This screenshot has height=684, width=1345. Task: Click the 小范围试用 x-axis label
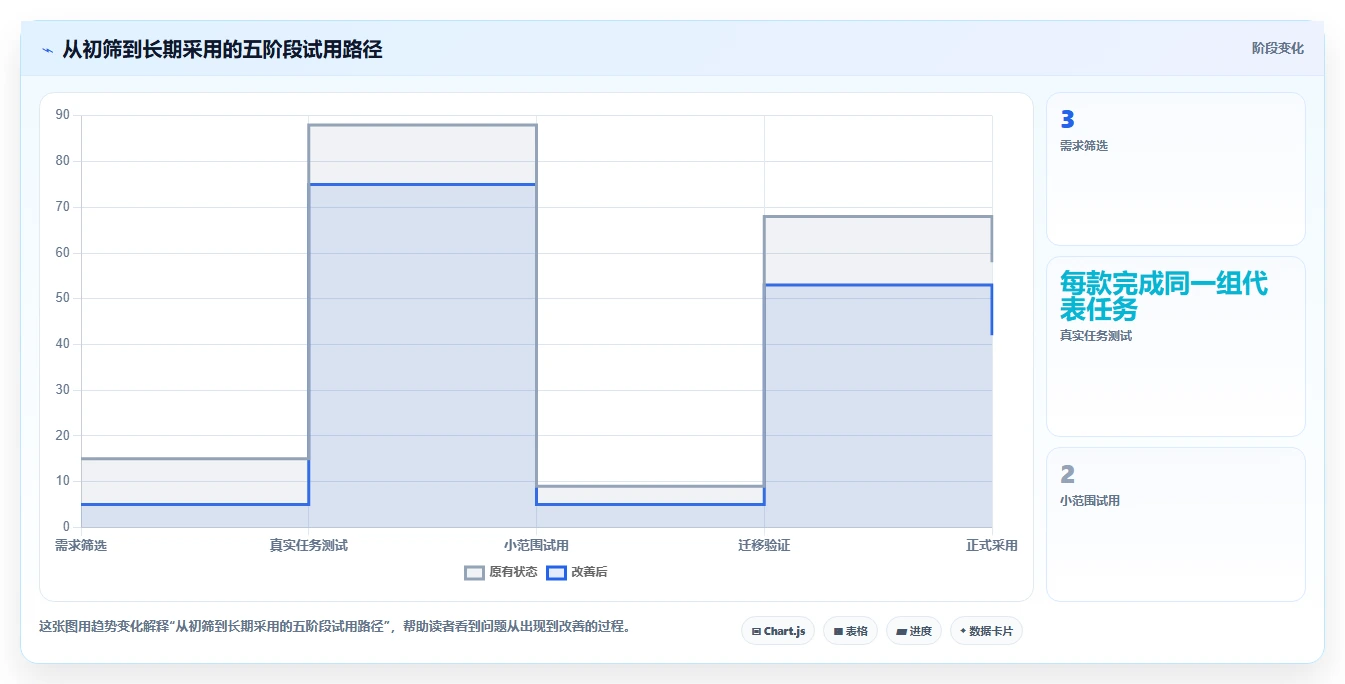[x=536, y=545]
